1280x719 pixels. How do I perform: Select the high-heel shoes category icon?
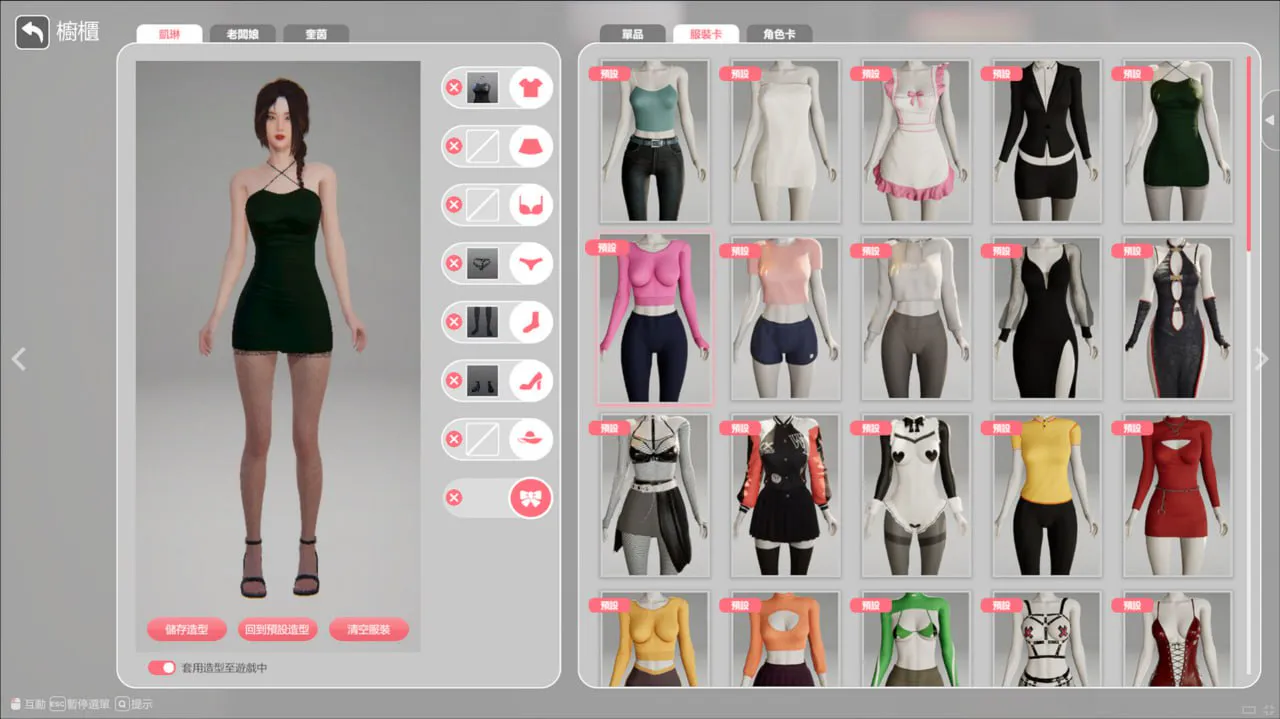530,381
